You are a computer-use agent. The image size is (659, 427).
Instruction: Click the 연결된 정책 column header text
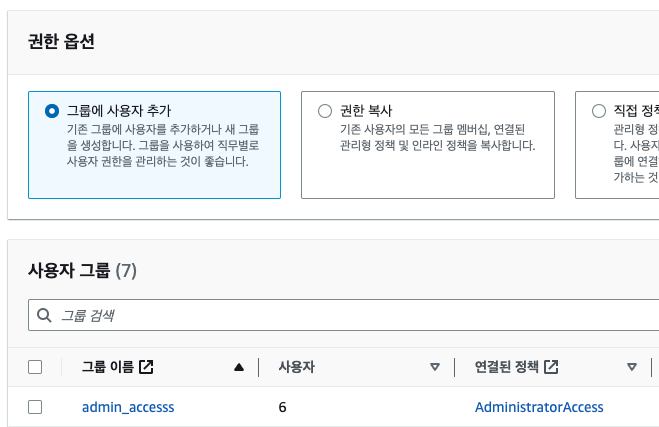click(x=506, y=367)
